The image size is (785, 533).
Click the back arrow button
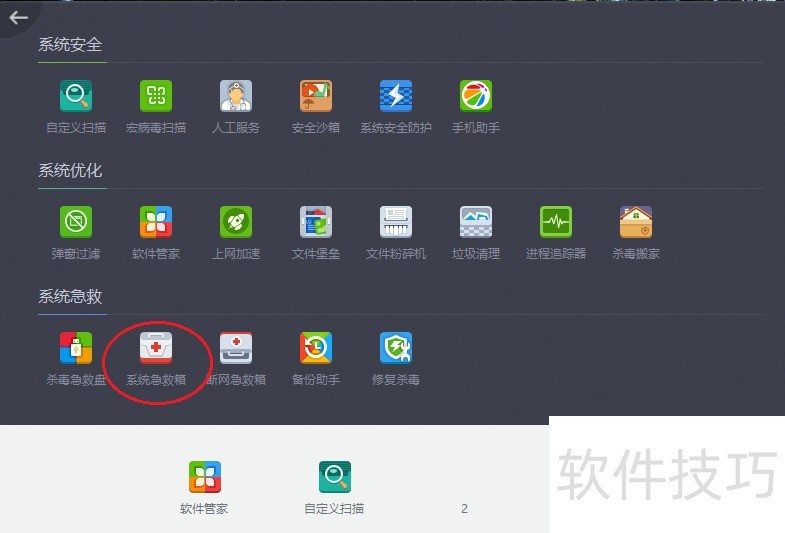18,17
